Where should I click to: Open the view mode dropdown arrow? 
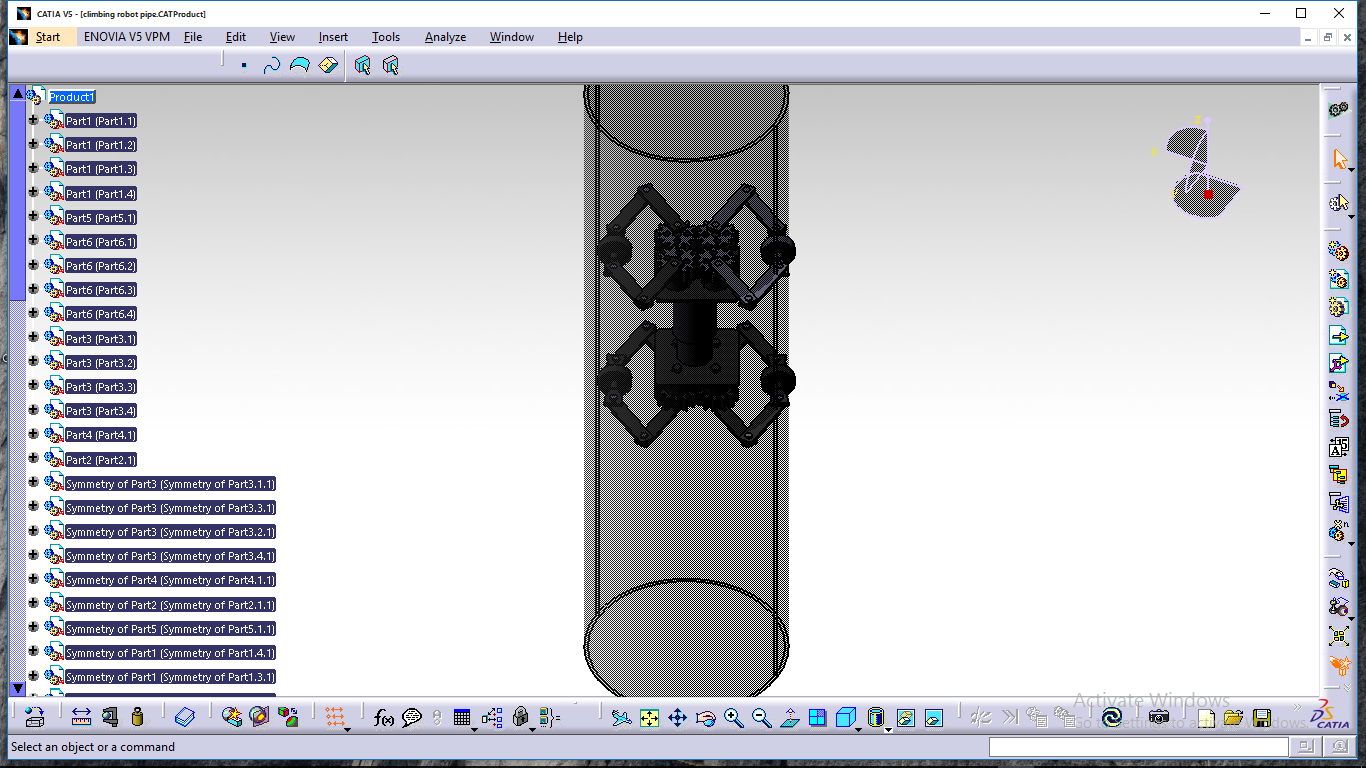pyautogui.click(x=888, y=729)
